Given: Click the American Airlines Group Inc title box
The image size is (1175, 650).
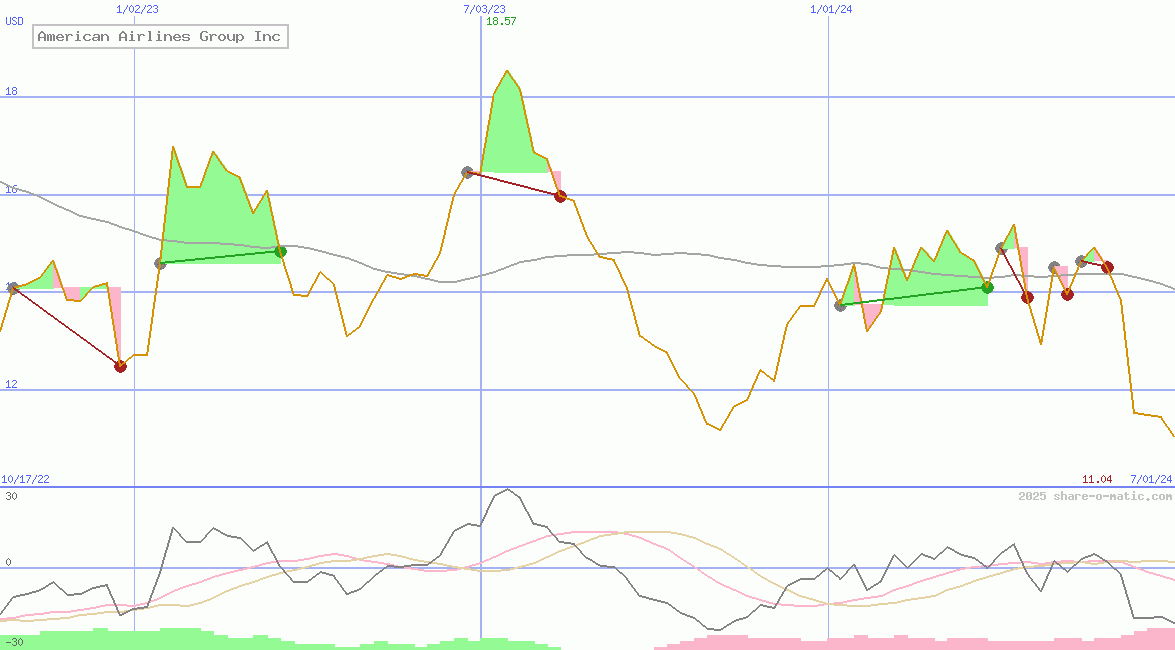Looking at the screenshot, I should [x=160, y=37].
